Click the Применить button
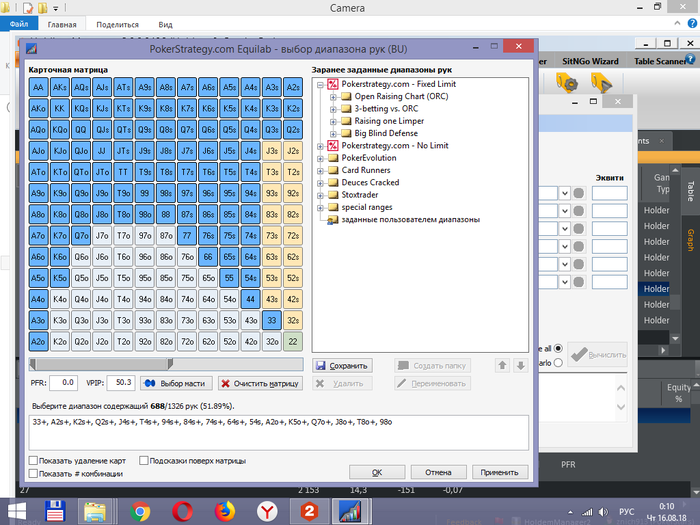 coord(500,472)
